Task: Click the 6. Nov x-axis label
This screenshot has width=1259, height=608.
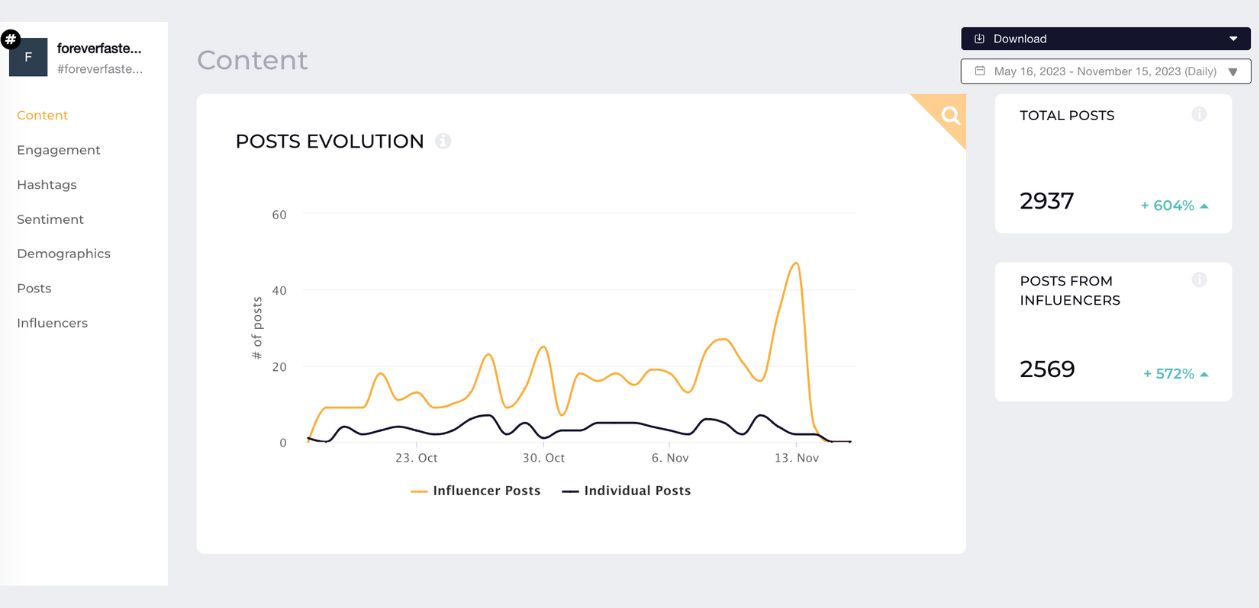Action: pyautogui.click(x=670, y=458)
